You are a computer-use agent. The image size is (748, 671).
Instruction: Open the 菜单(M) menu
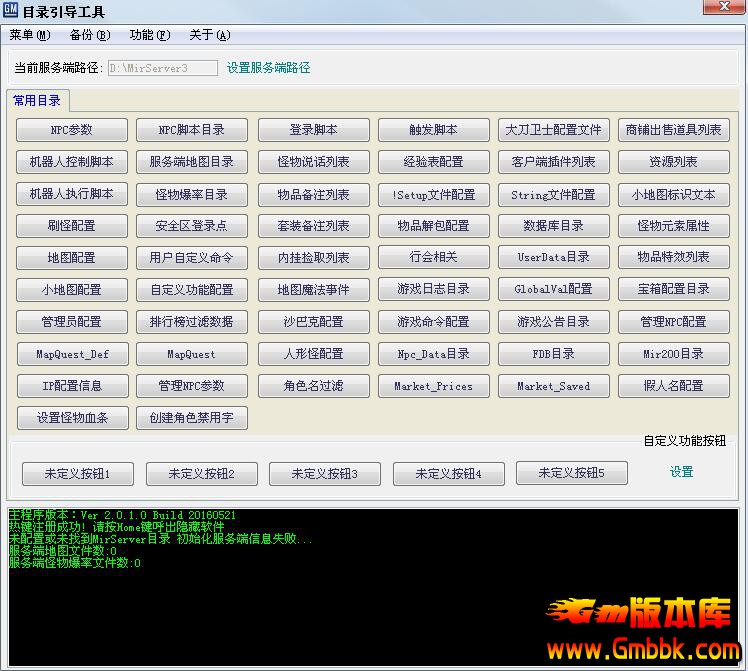point(30,35)
